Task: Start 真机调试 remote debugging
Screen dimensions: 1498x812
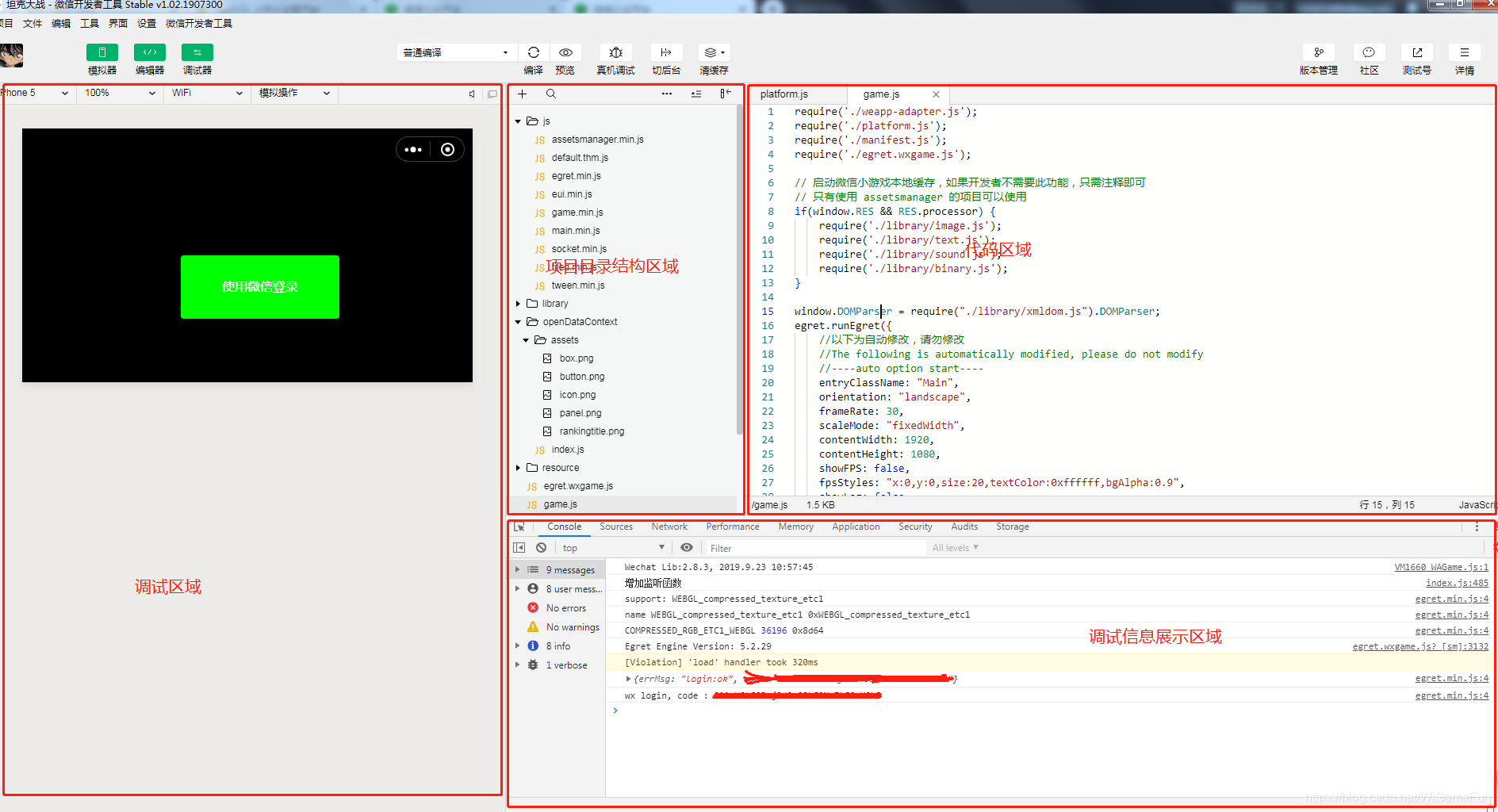Action: click(616, 52)
